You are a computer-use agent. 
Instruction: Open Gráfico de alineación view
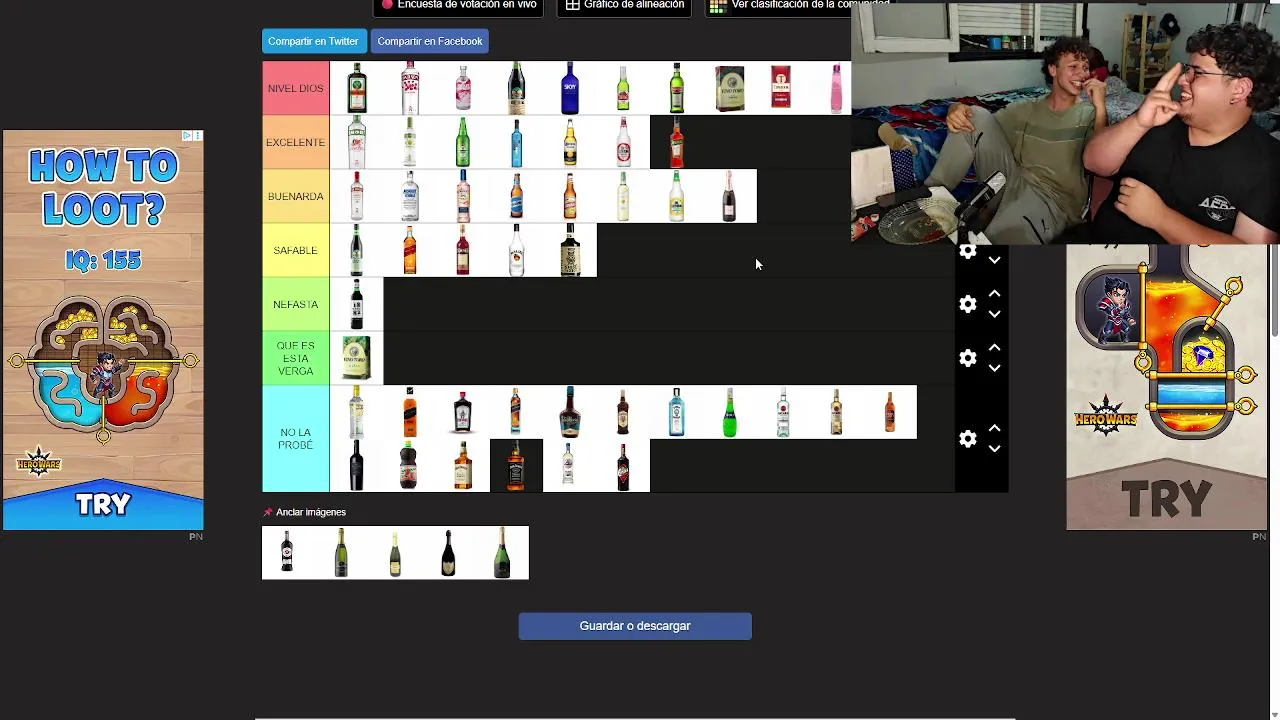coord(625,5)
